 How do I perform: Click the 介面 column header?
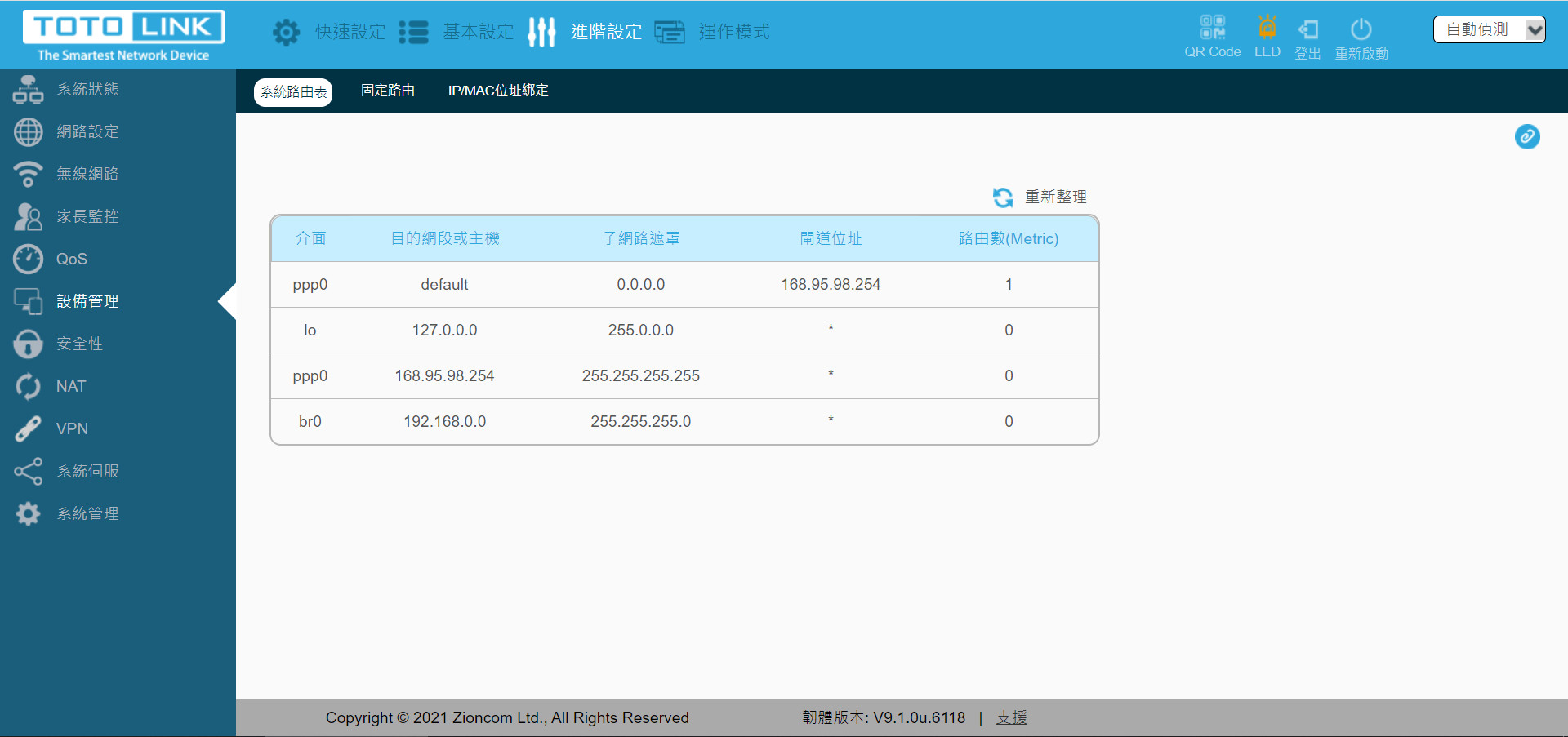(310, 238)
